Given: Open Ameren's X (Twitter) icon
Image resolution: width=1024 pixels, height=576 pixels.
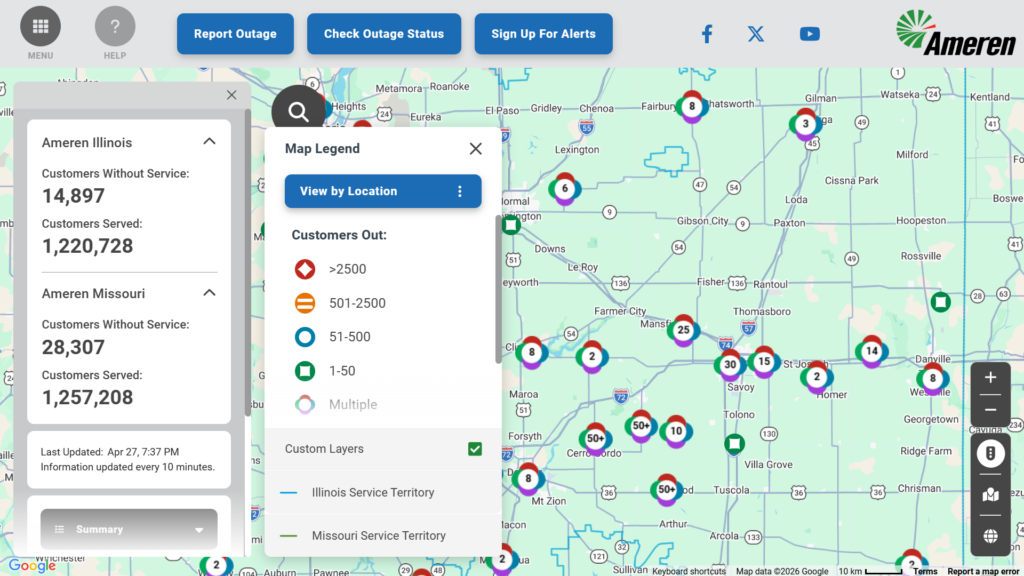Looking at the screenshot, I should coord(756,34).
